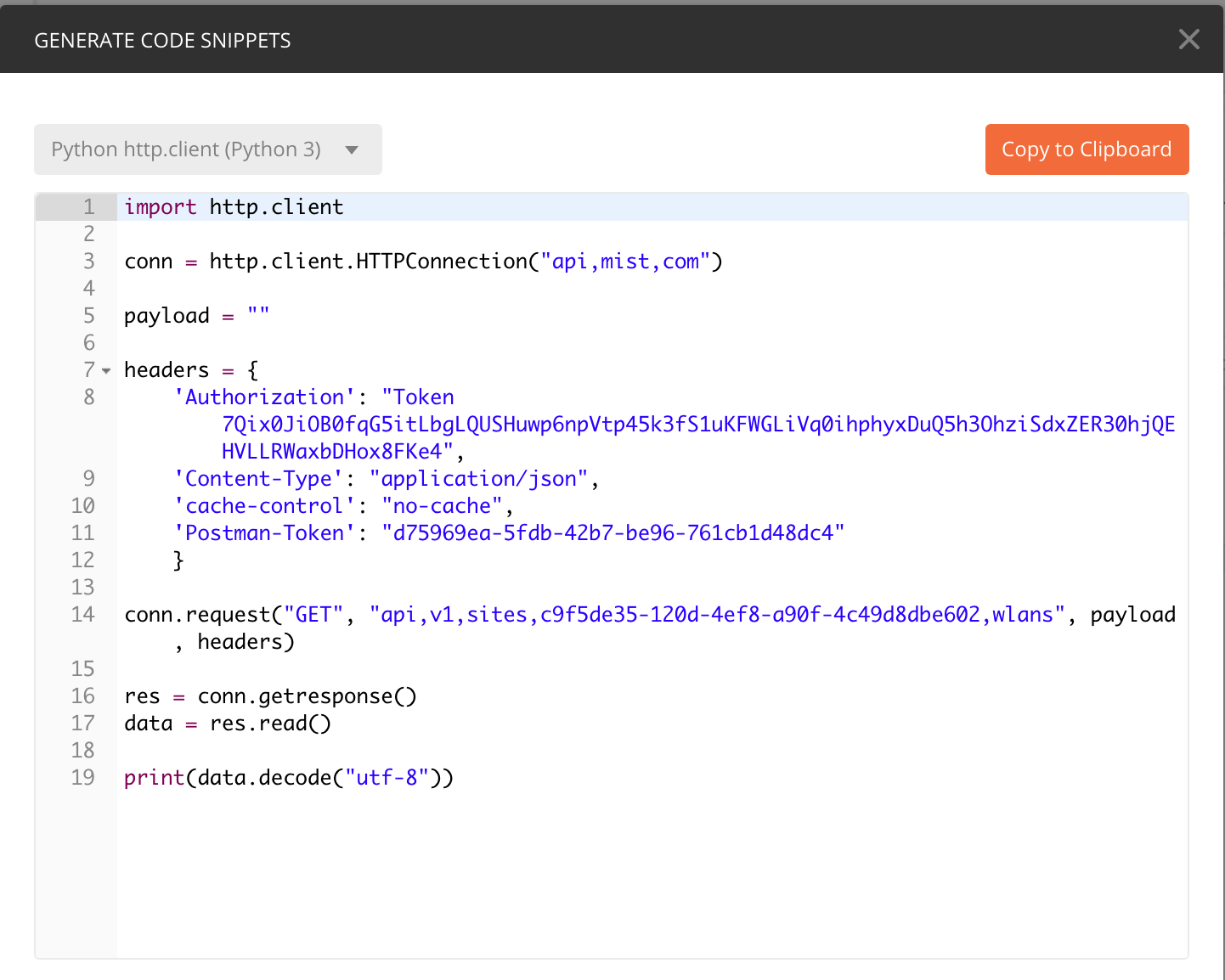The height and width of the screenshot is (980, 1225).
Task: Open the Python http.client language dropdown
Action: [208, 149]
